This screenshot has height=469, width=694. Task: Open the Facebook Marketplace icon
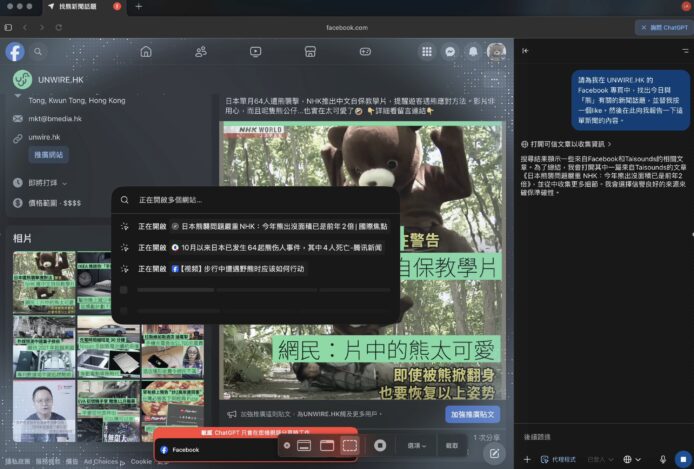pyautogui.click(x=311, y=51)
